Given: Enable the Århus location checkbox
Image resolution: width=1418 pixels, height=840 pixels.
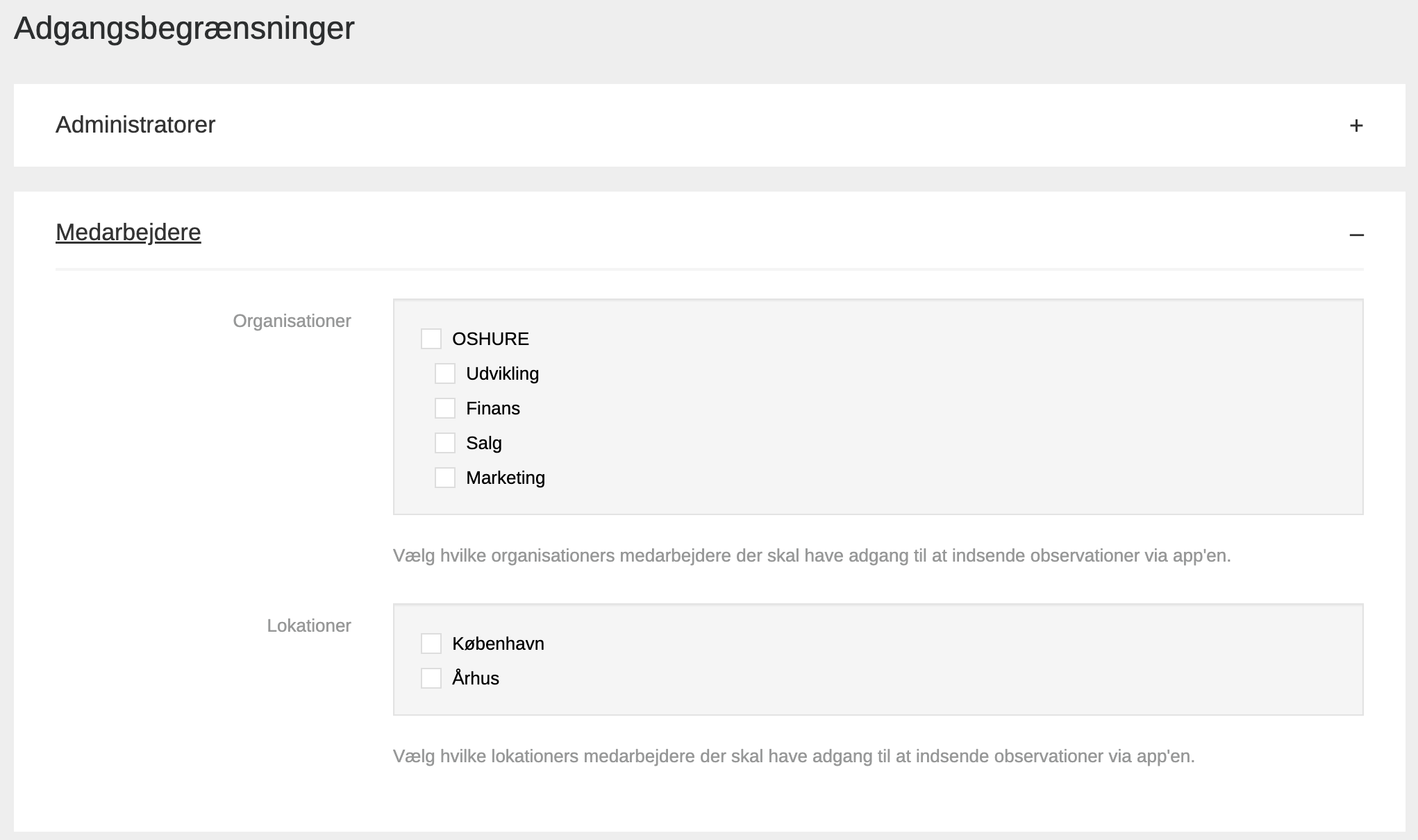Looking at the screenshot, I should pos(431,678).
